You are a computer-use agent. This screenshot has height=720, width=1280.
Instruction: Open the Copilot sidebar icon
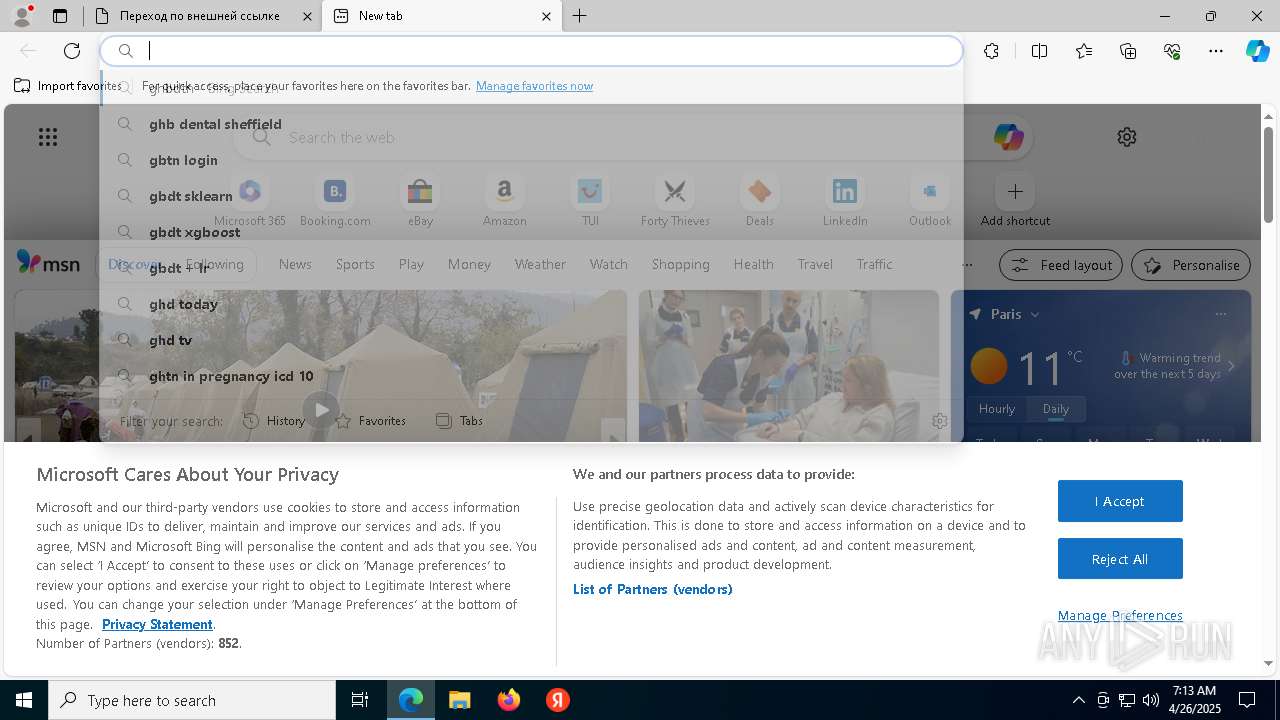tap(1257, 51)
